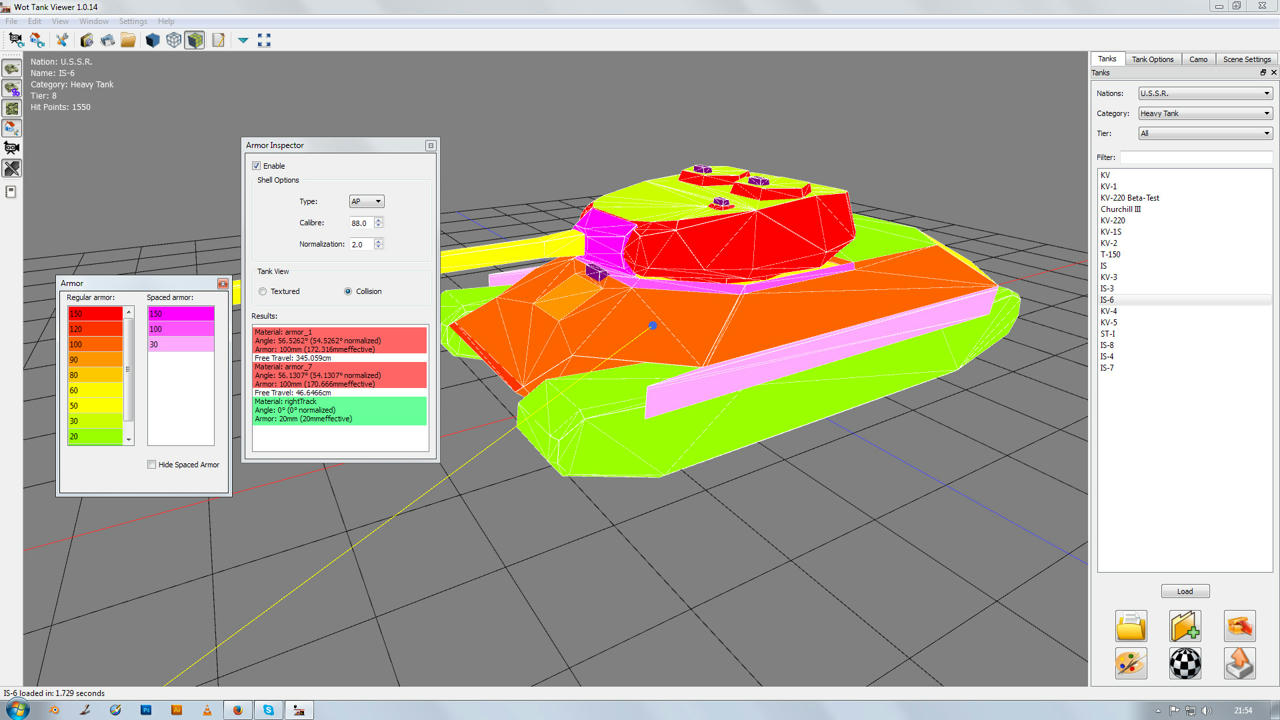Click the wireframe cube toolbar icon
The width and height of the screenshot is (1280, 720).
[174, 40]
